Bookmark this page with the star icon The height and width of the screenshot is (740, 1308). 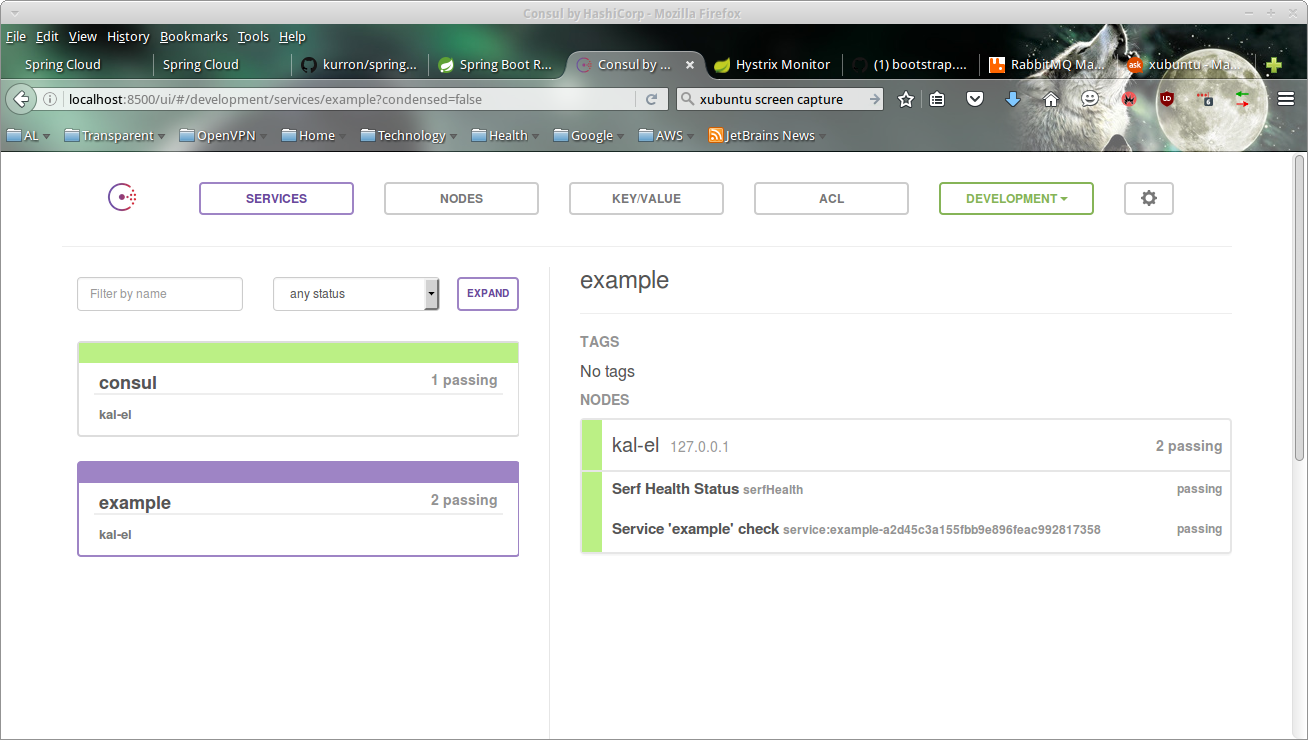906,99
